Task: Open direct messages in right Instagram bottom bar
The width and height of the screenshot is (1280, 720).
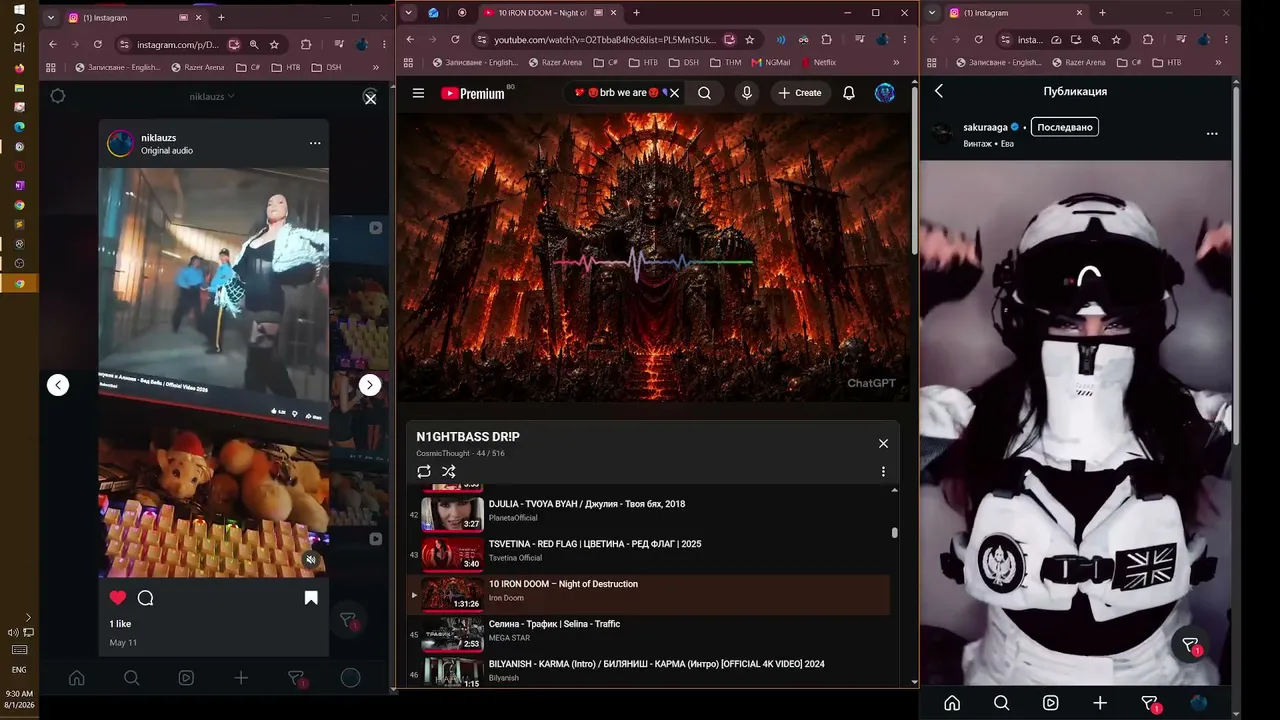Action: click(x=1150, y=704)
